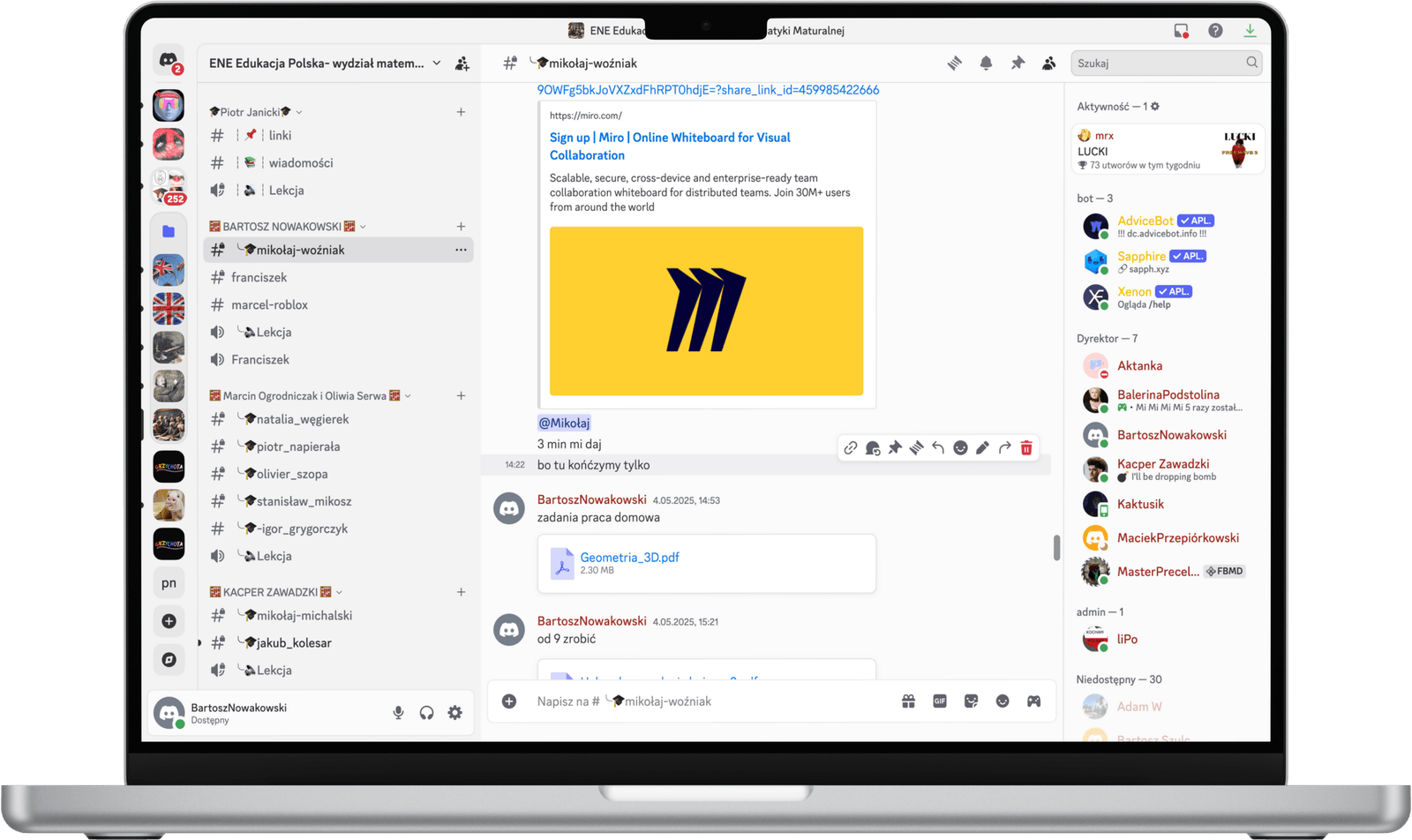Open user settings gear icon
This screenshot has width=1412, height=840.
coord(454,713)
